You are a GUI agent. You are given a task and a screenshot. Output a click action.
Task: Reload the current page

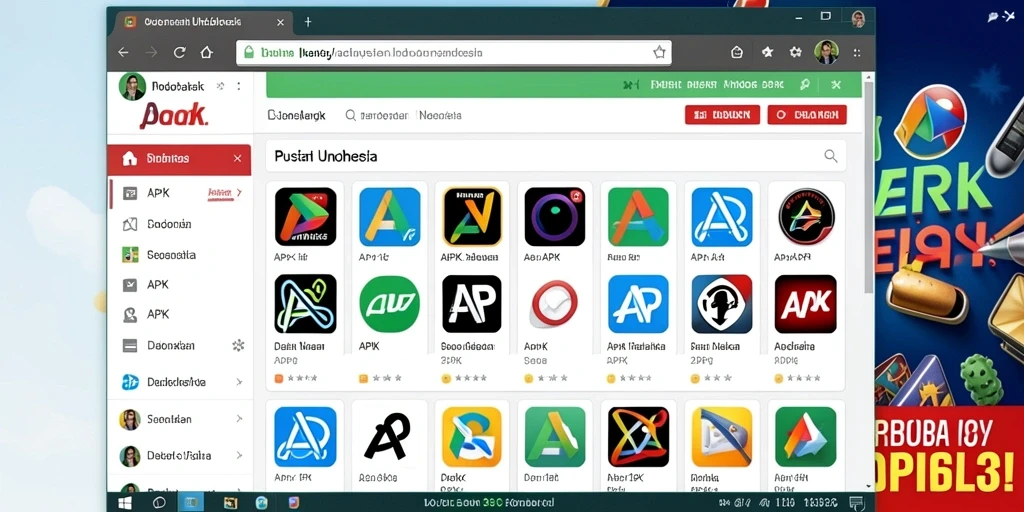pyautogui.click(x=180, y=52)
